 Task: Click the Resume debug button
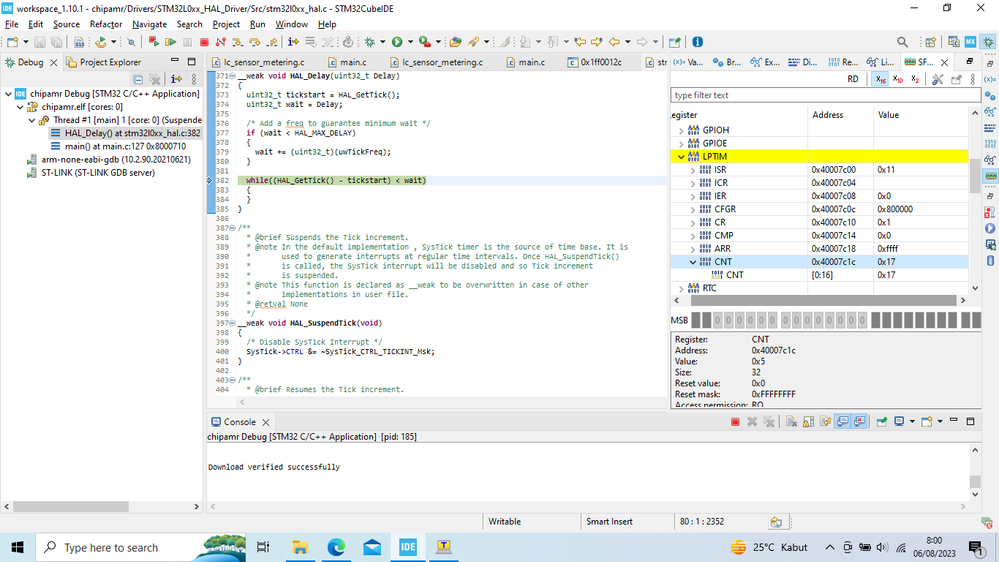pyautogui.click(x=170, y=42)
